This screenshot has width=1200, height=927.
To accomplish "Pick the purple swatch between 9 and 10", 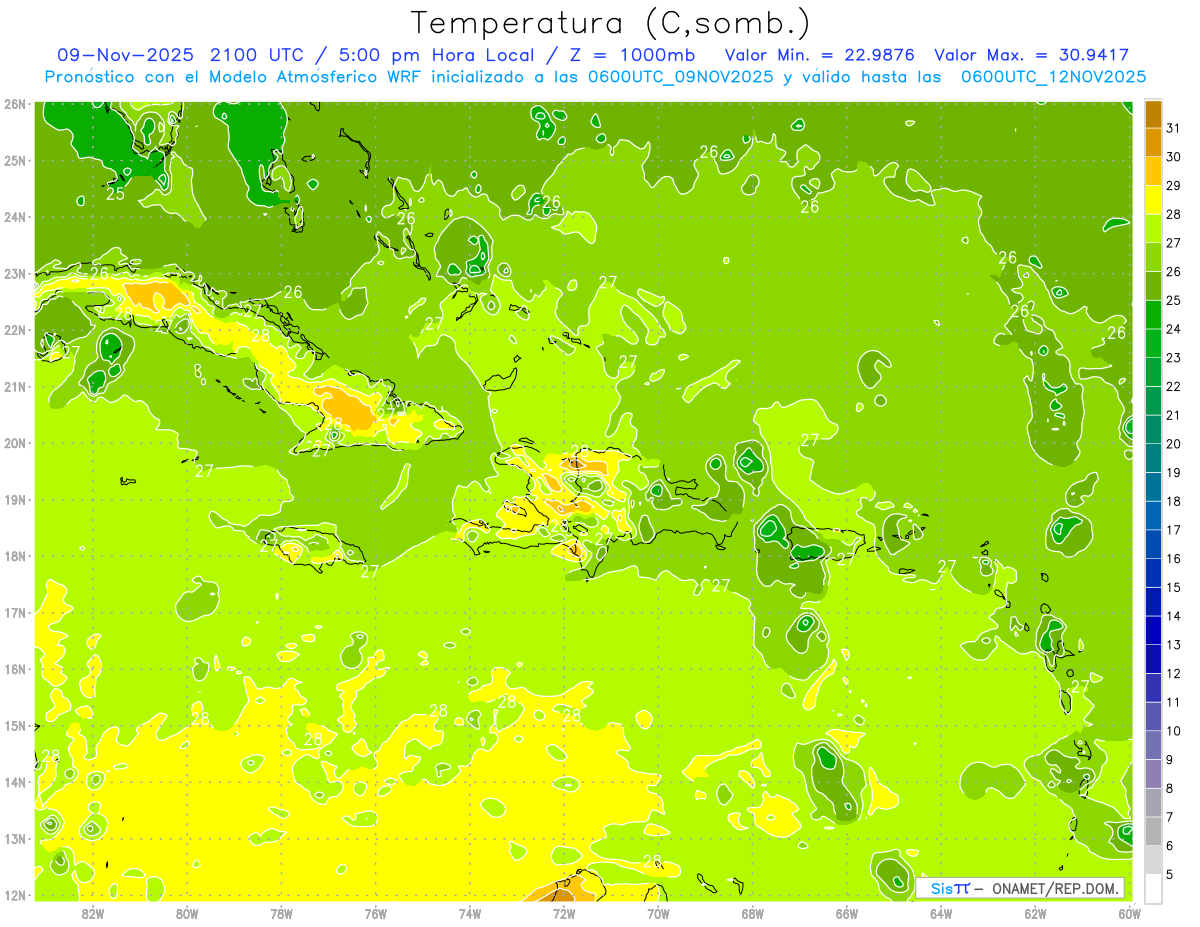I will click(1153, 745).
